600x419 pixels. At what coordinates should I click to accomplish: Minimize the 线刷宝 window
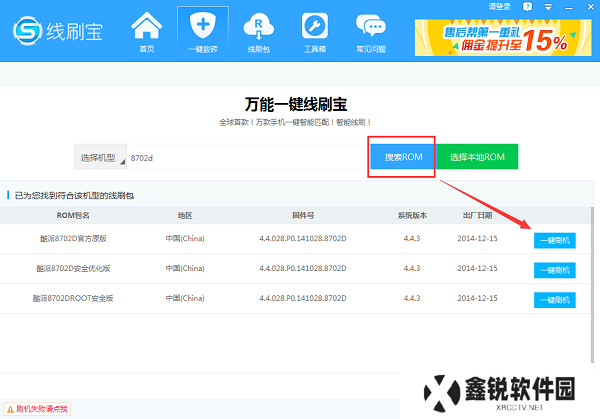(569, 7)
